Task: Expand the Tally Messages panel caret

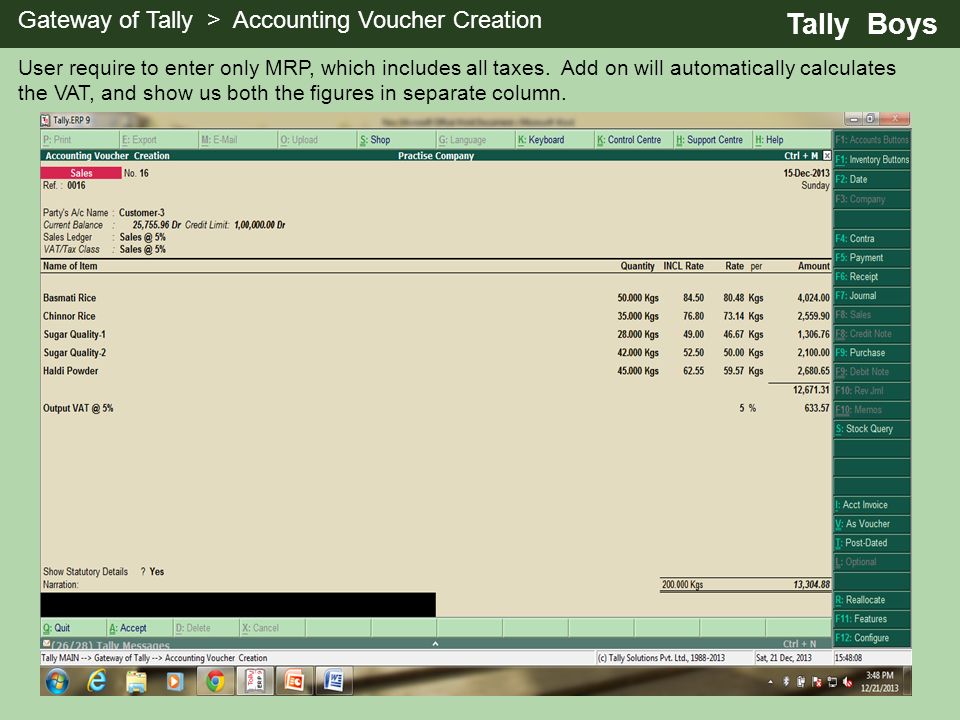Action: point(435,643)
